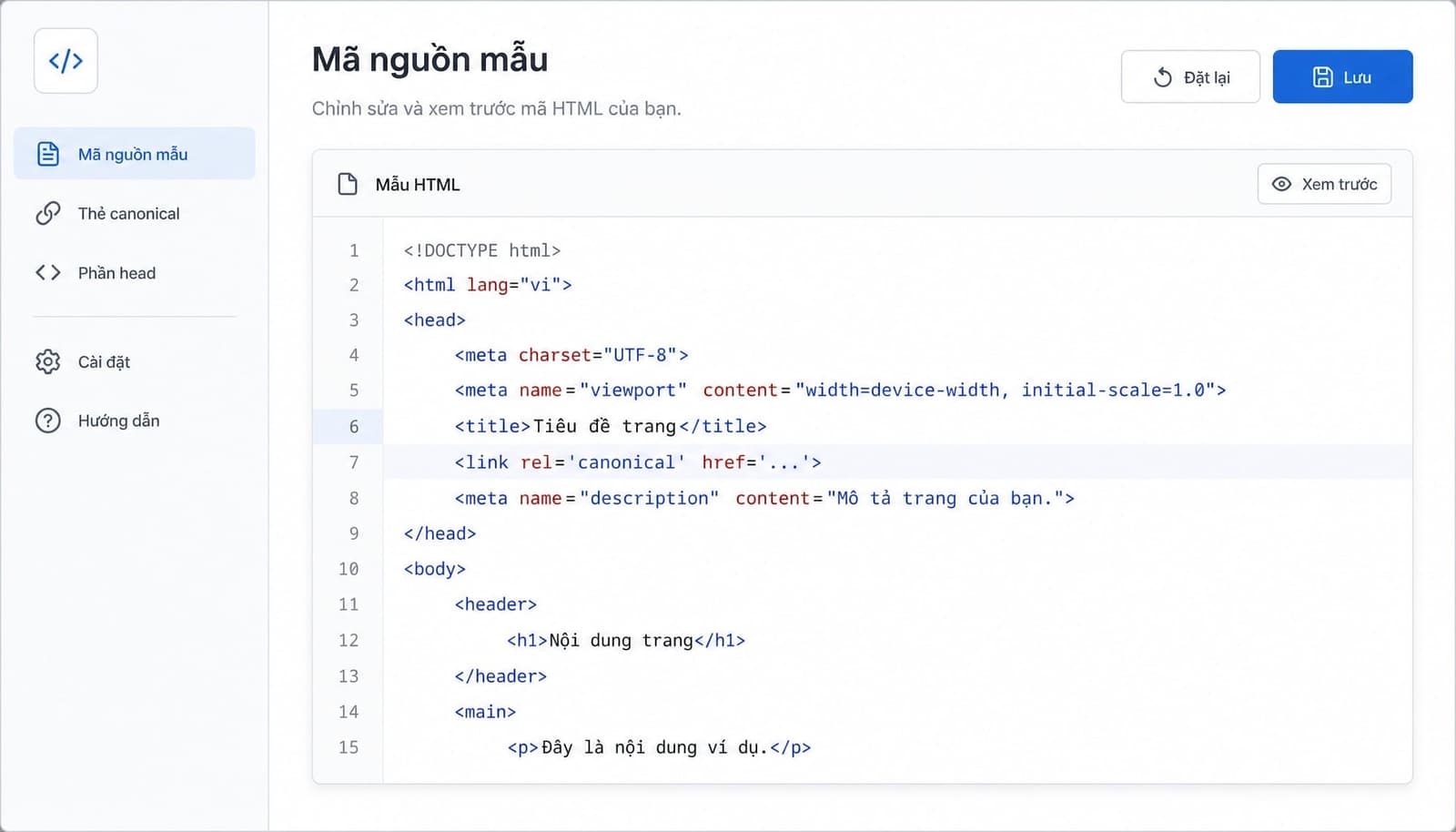Click the gear icon beside Cài đặt

[48, 361]
